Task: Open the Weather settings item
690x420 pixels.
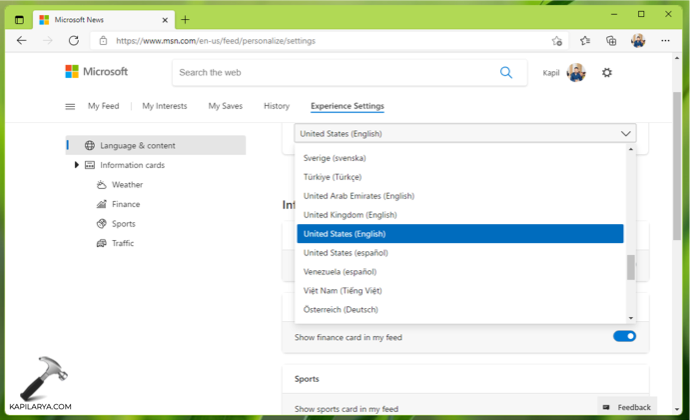Action: click(x=127, y=185)
